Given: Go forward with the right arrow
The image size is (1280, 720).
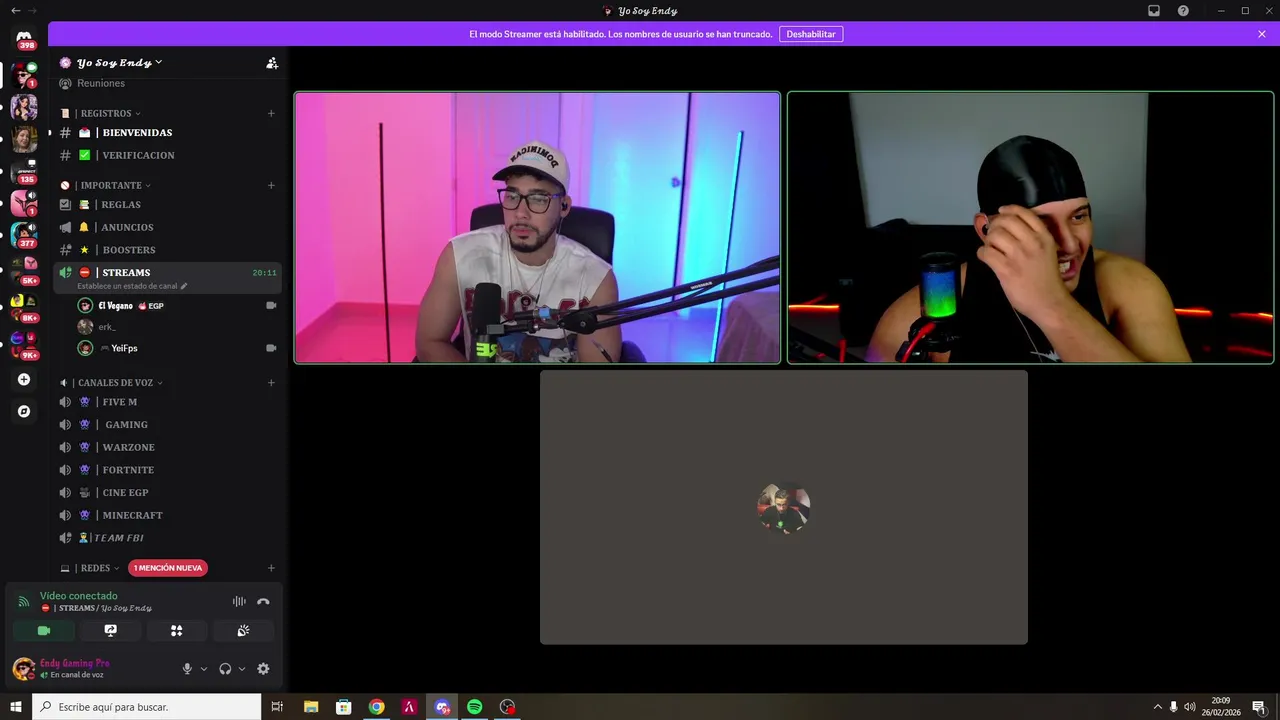Looking at the screenshot, I should [x=33, y=10].
